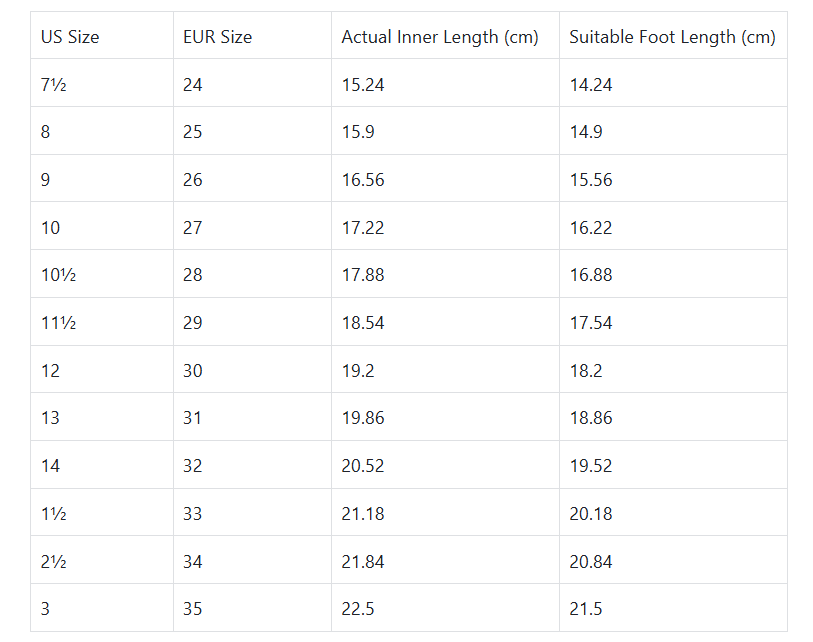Select the Suitable Foot Length (cm) header
Viewport: 813px width, 642px height.
coord(672,37)
